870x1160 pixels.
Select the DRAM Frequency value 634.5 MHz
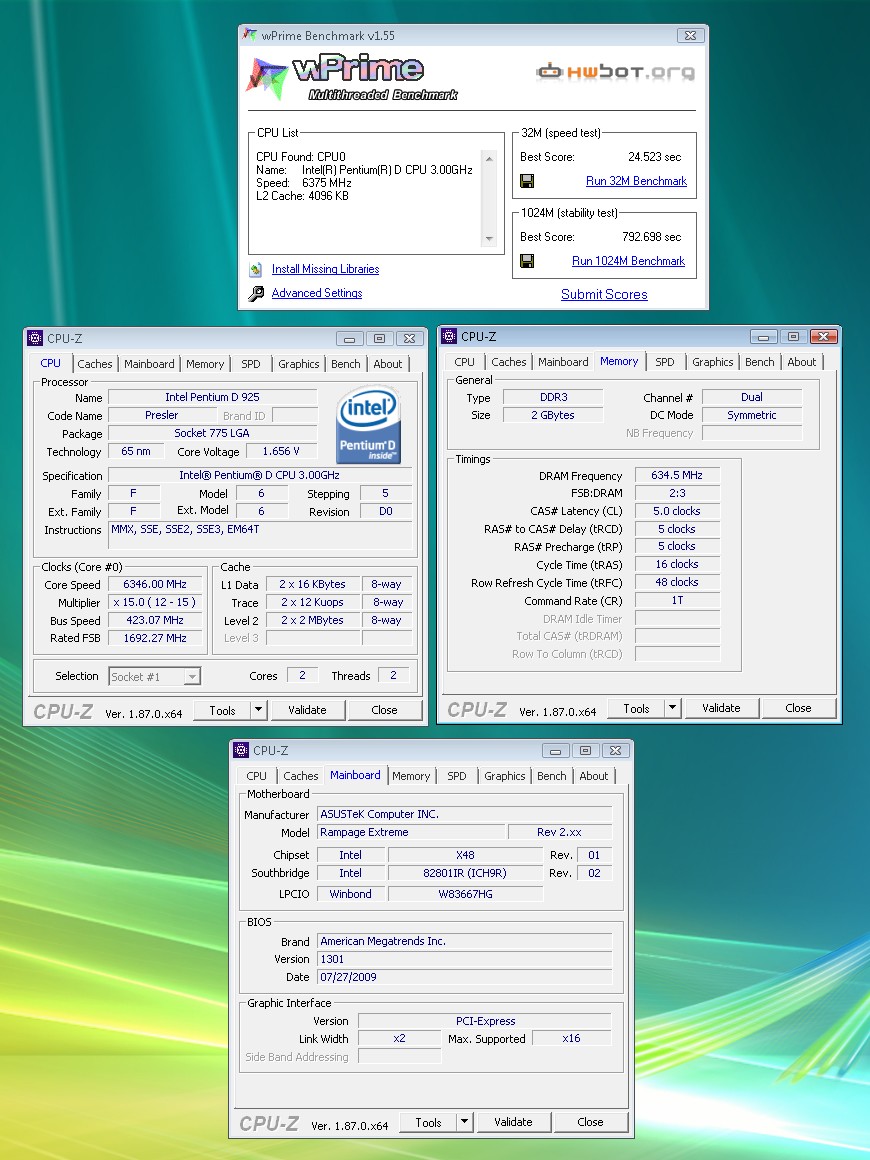click(x=677, y=476)
